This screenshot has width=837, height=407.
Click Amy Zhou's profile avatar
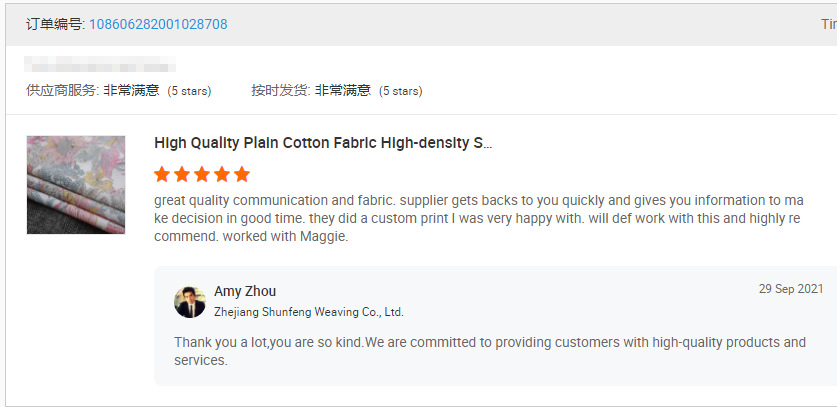(190, 302)
